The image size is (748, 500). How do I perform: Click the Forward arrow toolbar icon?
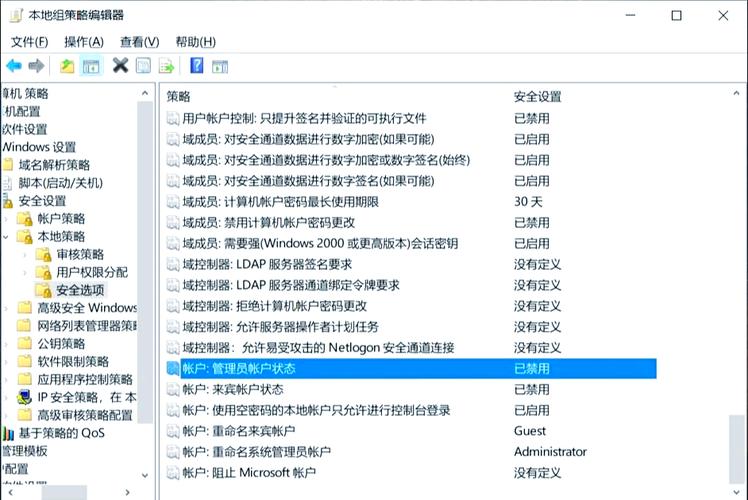tap(36, 65)
